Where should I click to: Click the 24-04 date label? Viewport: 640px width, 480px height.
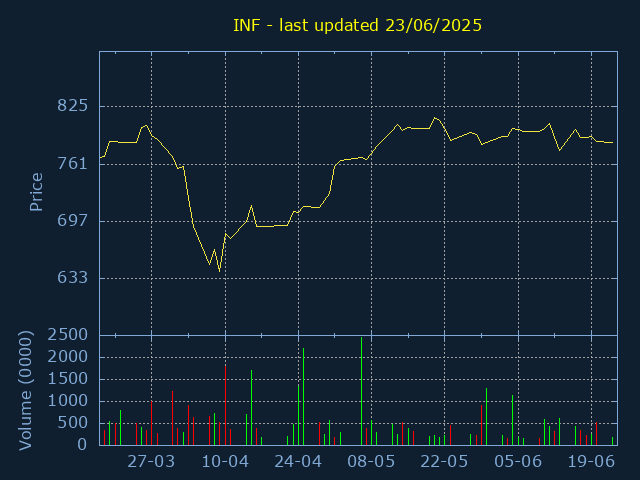[x=298, y=462]
